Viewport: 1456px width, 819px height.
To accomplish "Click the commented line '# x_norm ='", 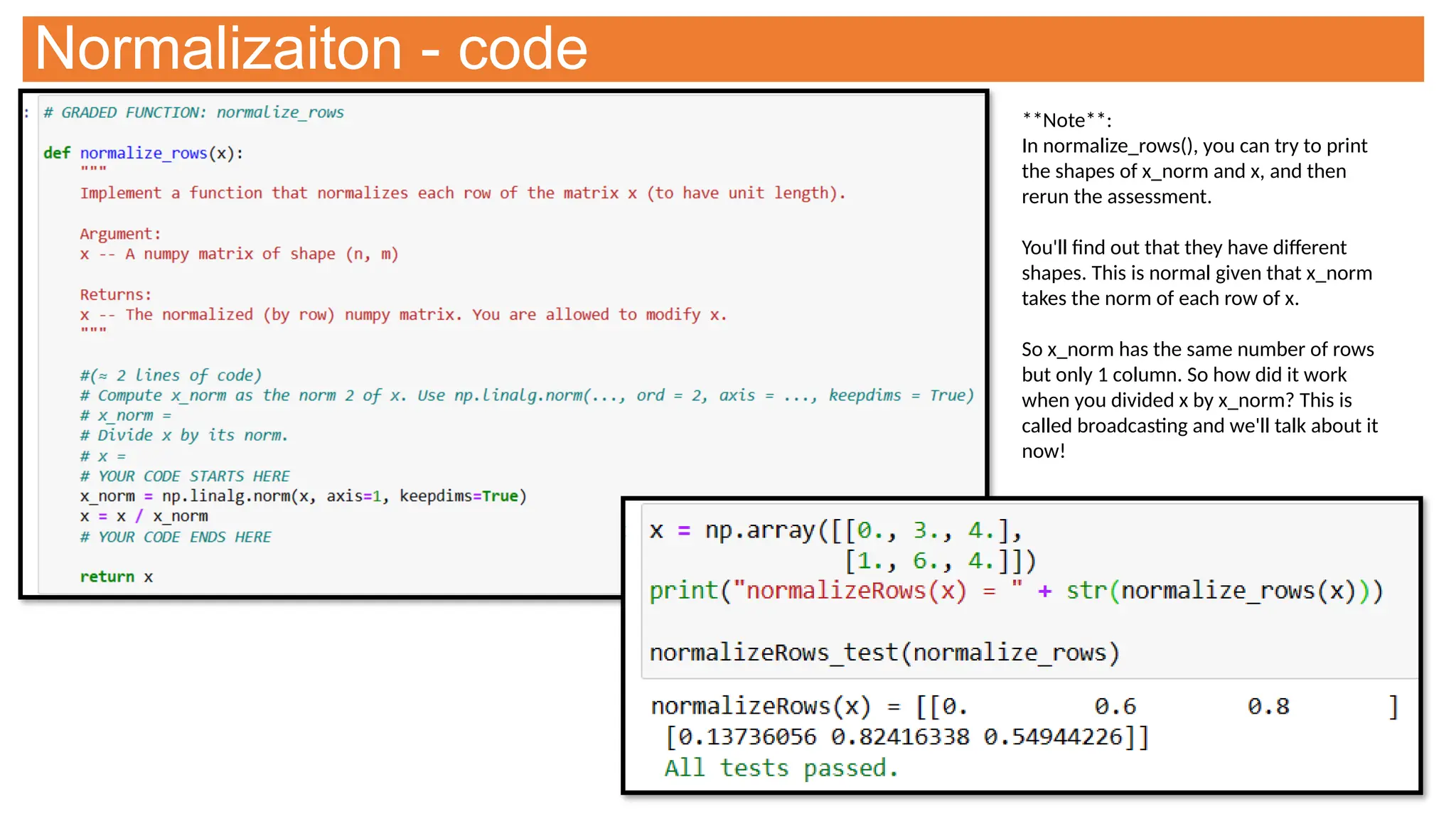I will [125, 415].
